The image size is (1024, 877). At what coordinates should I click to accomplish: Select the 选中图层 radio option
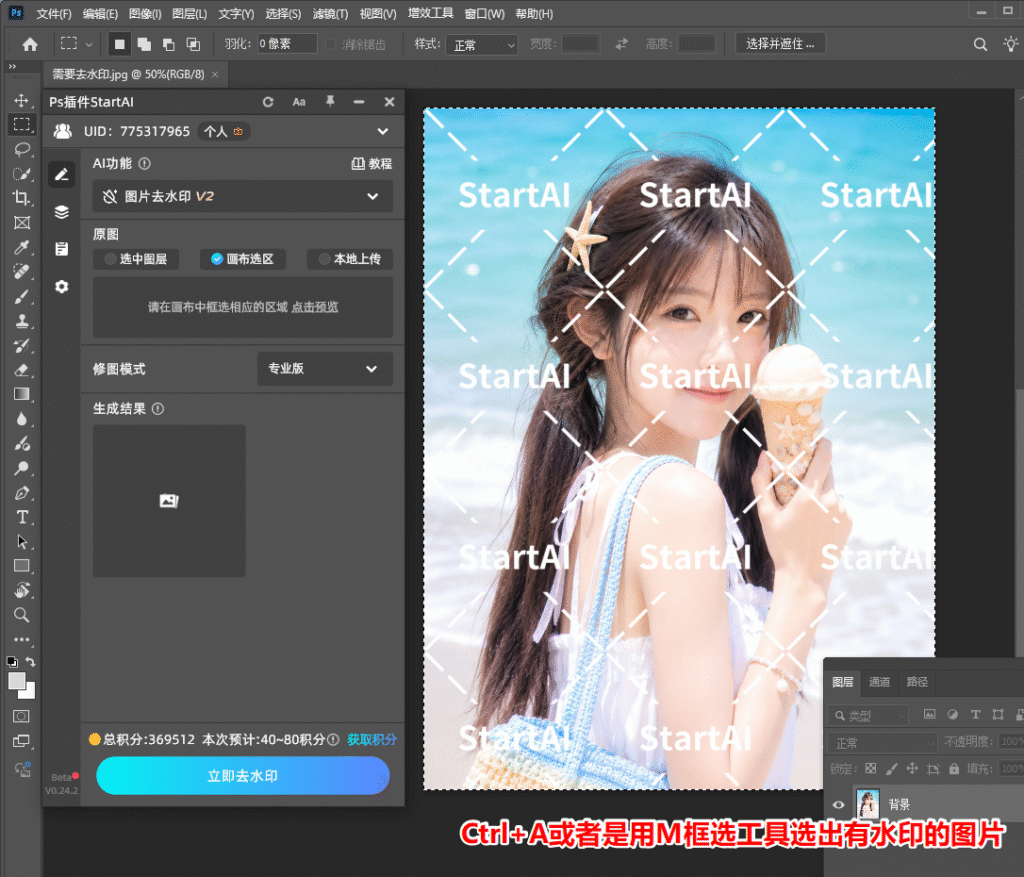pyautogui.click(x=136, y=259)
